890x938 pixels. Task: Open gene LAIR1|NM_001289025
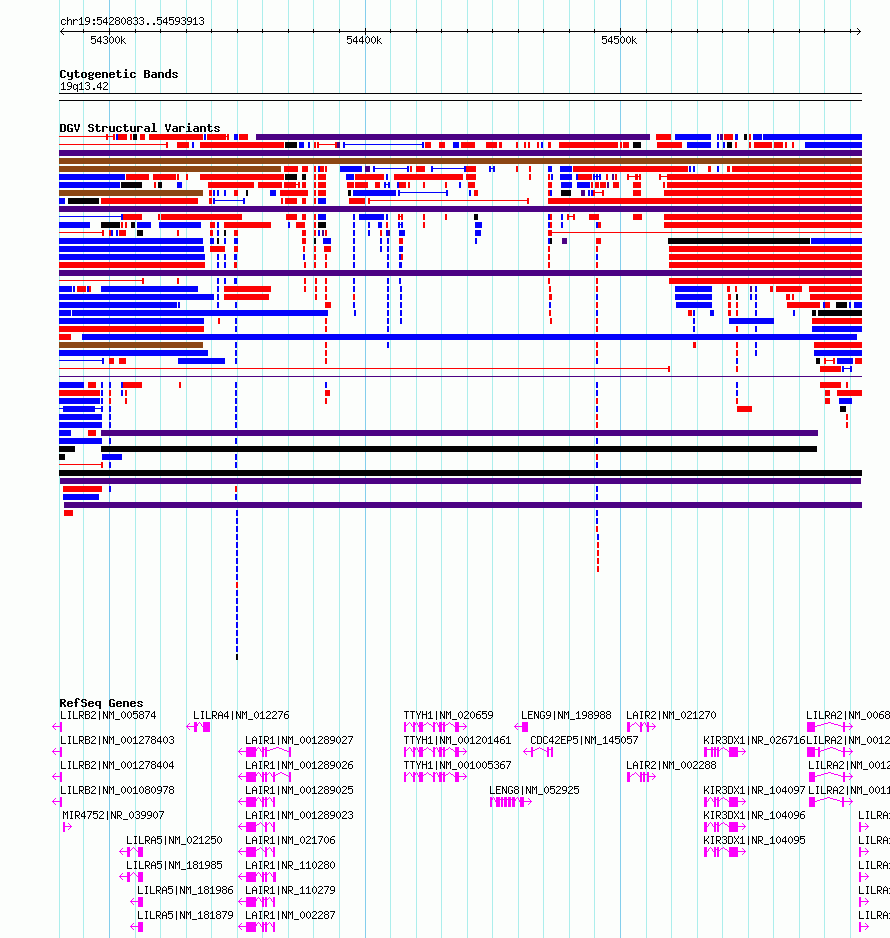(299, 790)
